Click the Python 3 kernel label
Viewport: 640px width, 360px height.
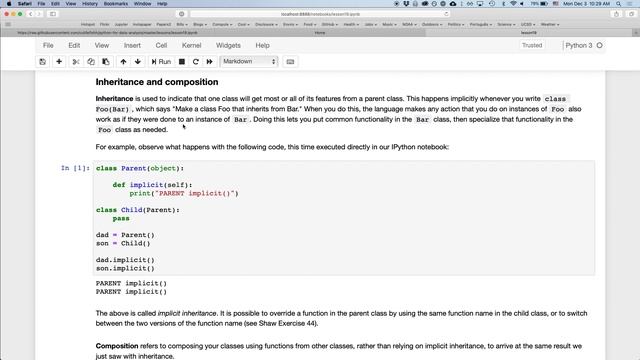(578, 45)
